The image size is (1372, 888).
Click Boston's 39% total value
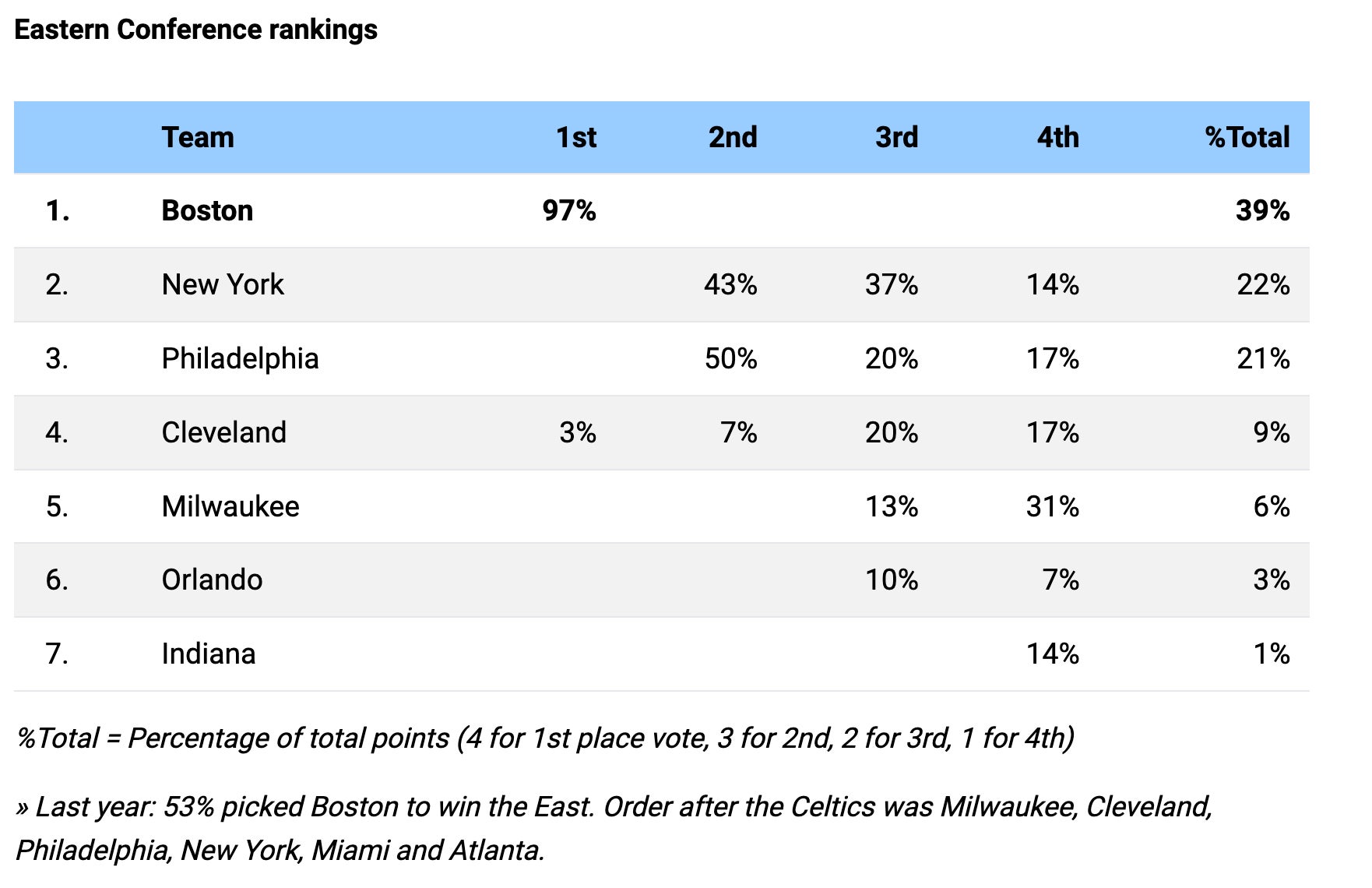(x=1262, y=210)
